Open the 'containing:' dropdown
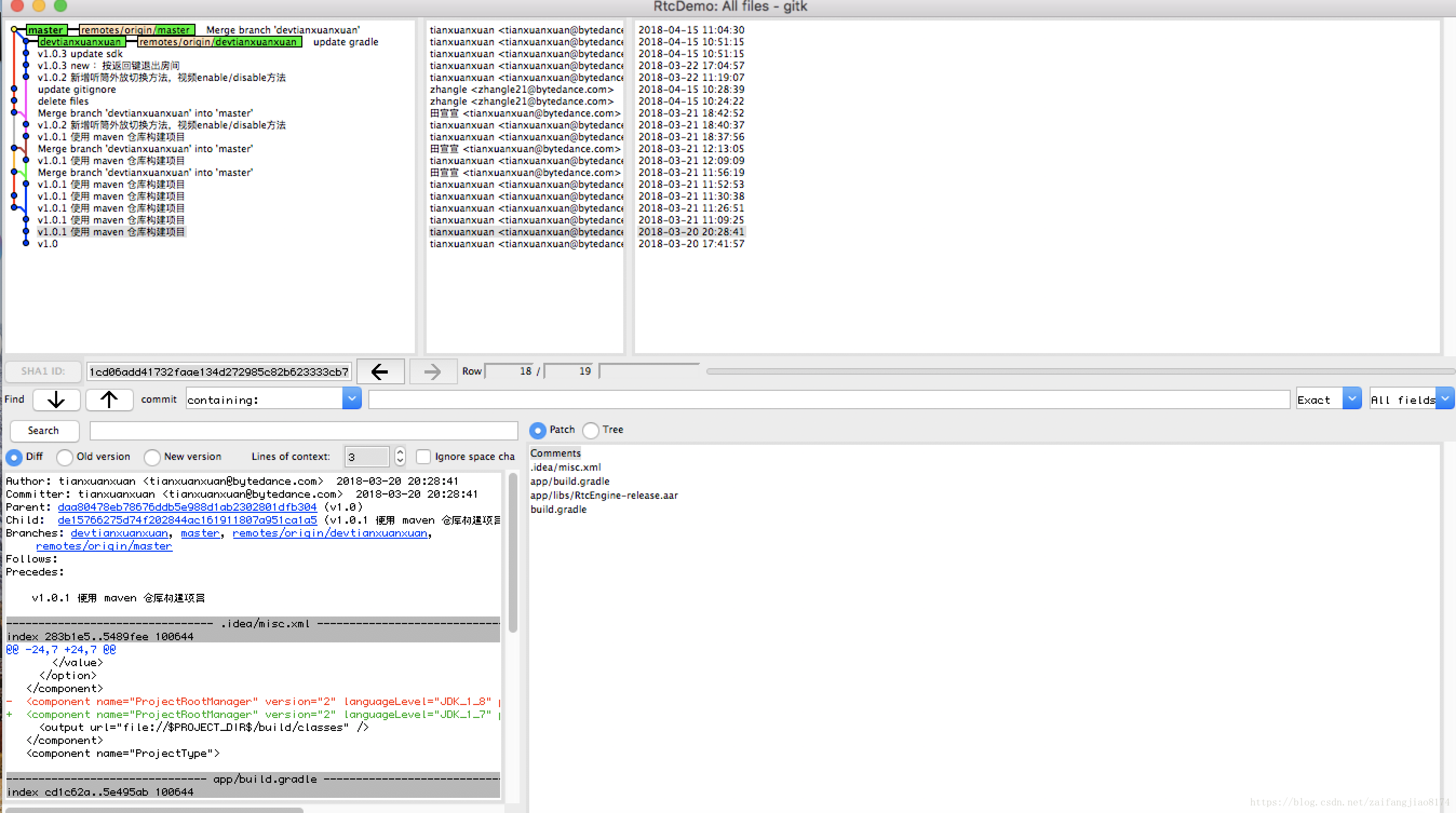Viewport: 1456px width, 813px height. pos(352,399)
